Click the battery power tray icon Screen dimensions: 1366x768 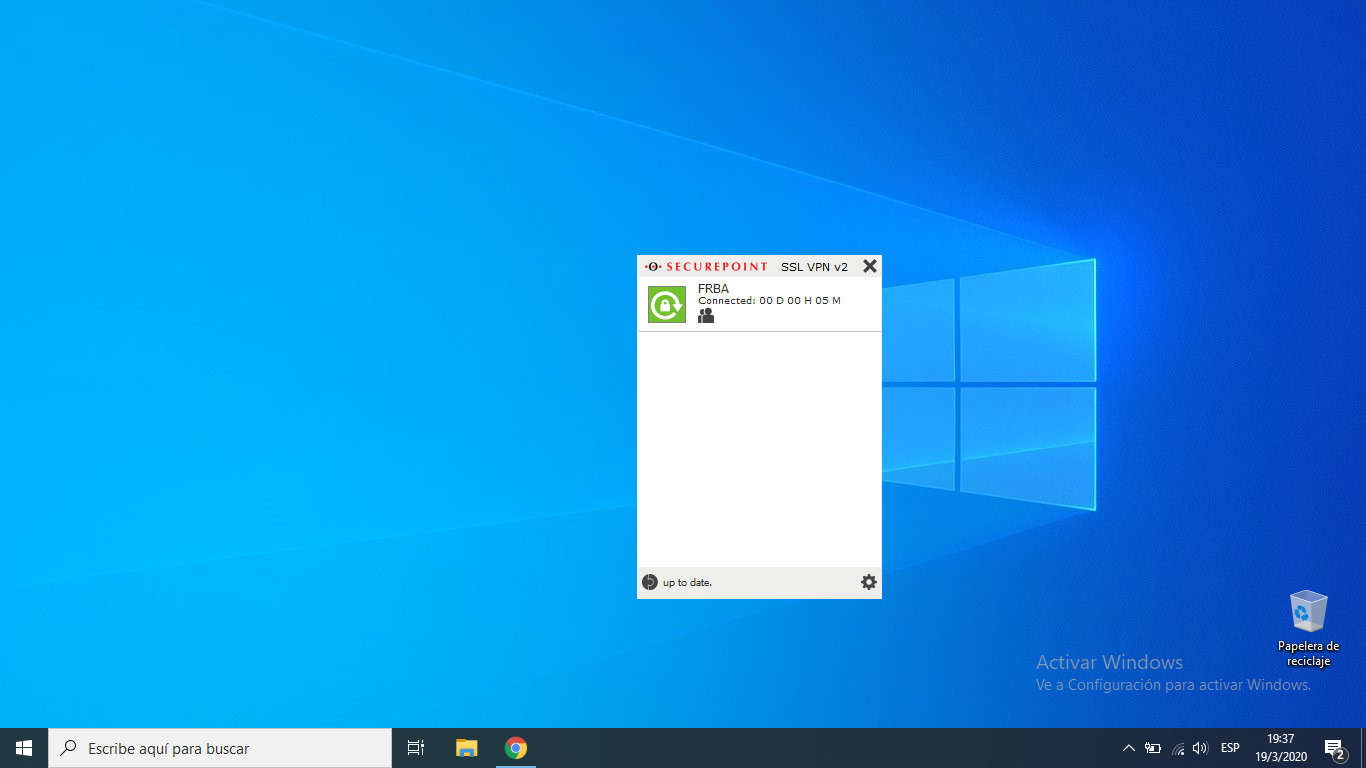pos(1153,748)
